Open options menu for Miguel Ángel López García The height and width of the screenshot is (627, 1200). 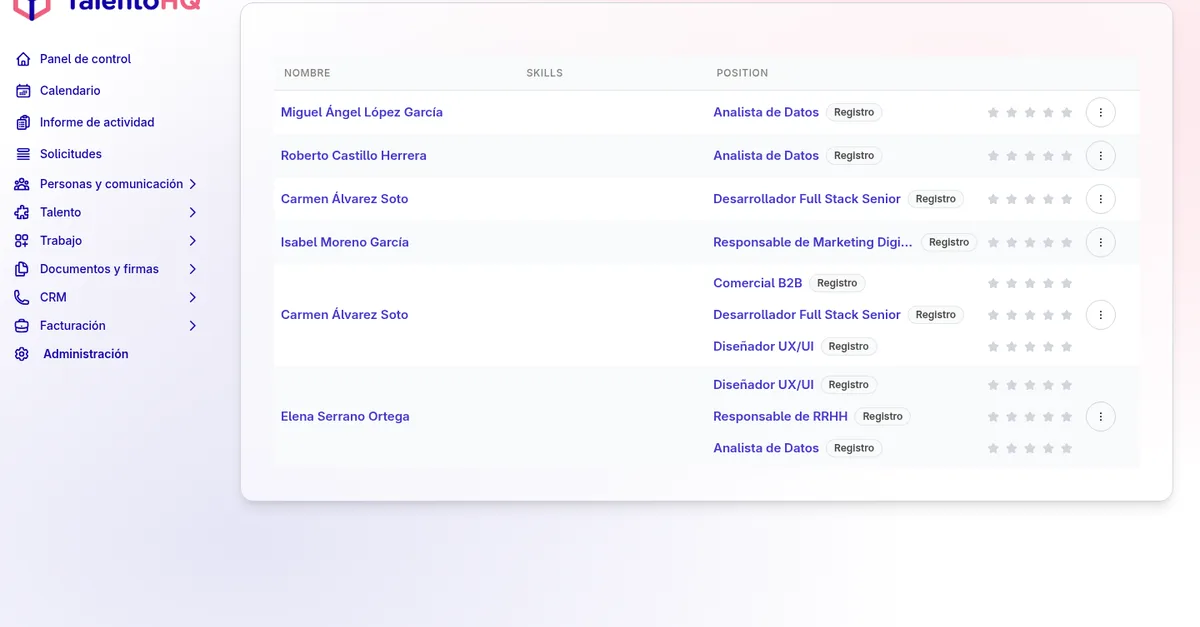[x=1100, y=113]
